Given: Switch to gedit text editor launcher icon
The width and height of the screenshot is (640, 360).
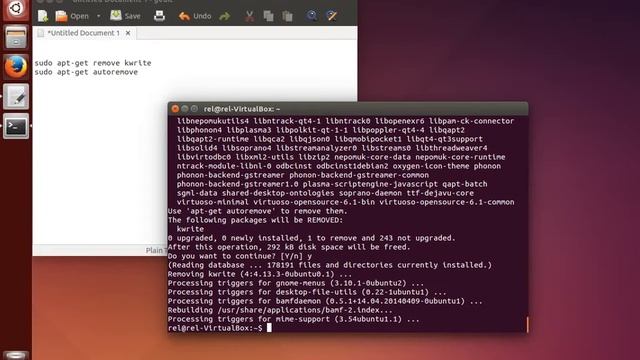Looking at the screenshot, I should (x=16, y=97).
